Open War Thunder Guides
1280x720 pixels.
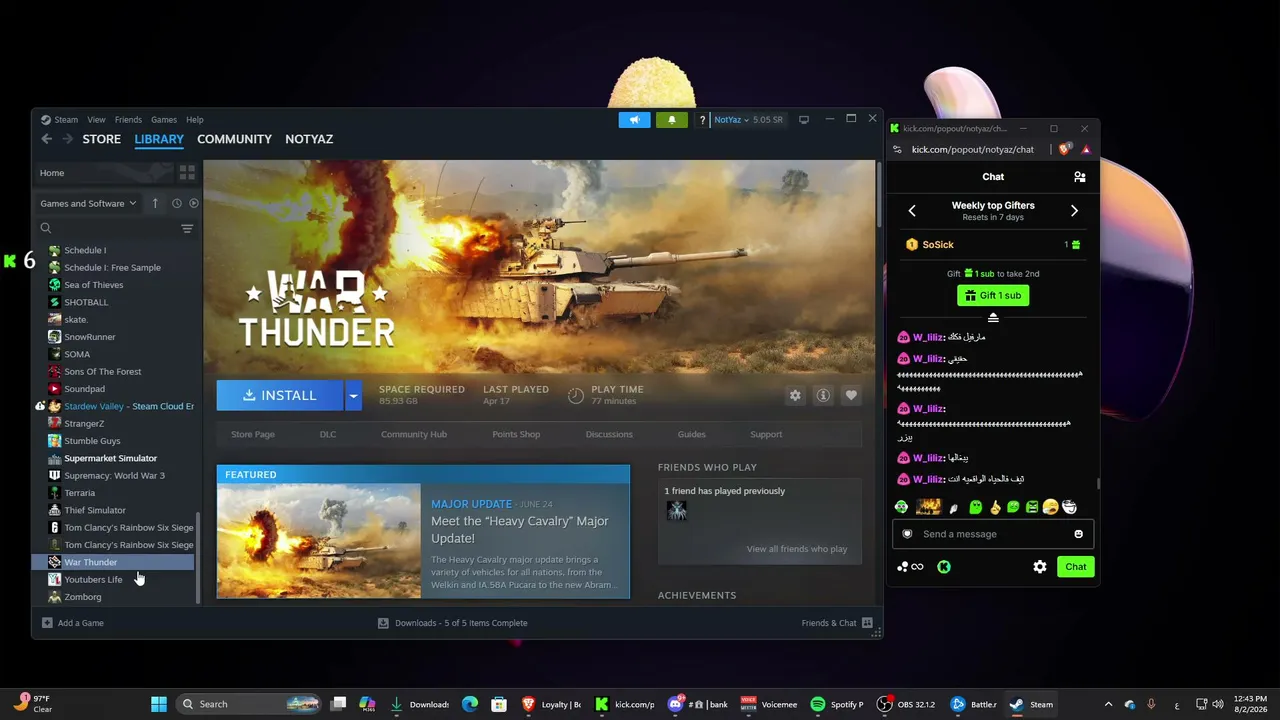[692, 434]
